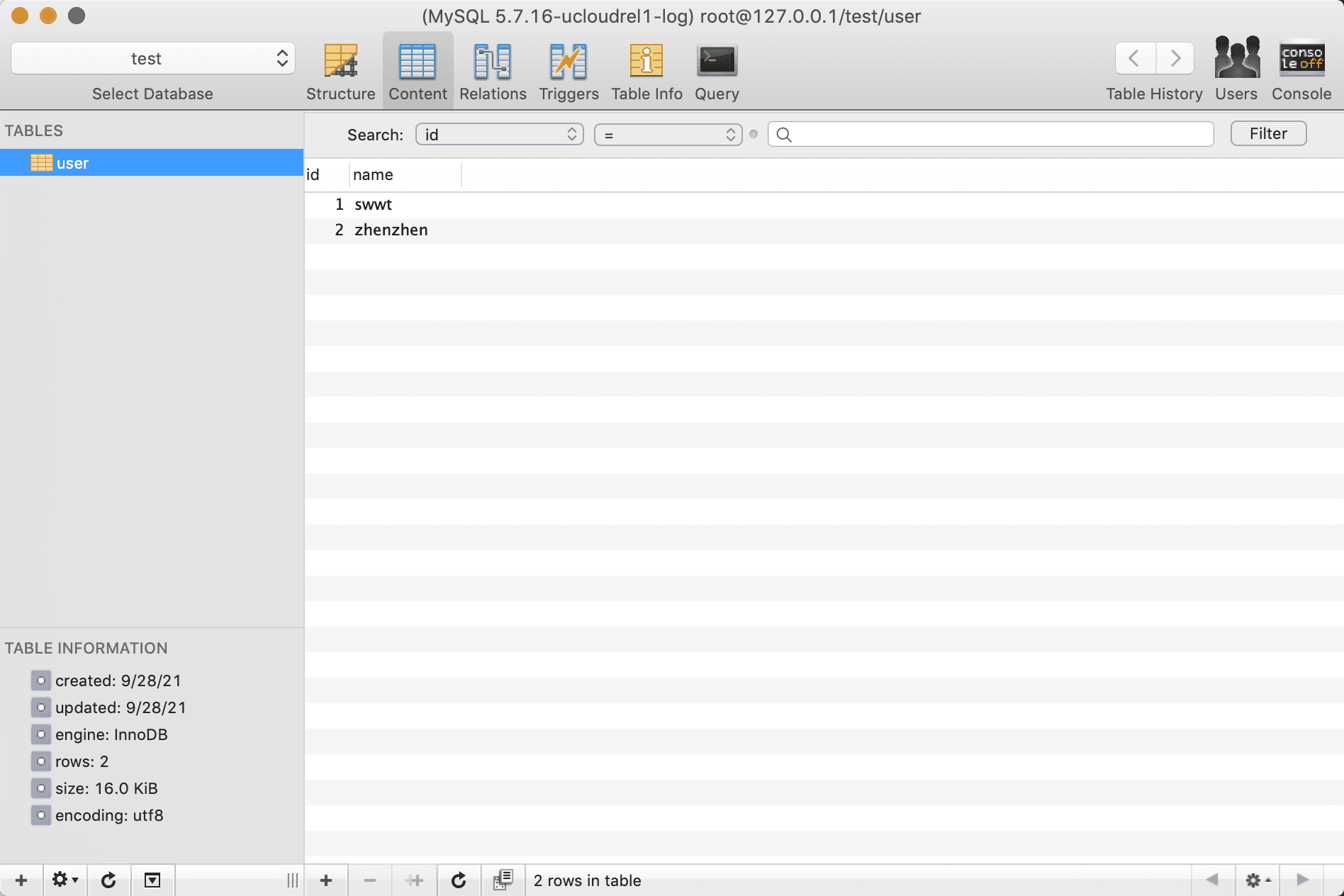Screen dimensions: 1344x896
Task: Click the 2 rows in table status
Action: click(587, 880)
